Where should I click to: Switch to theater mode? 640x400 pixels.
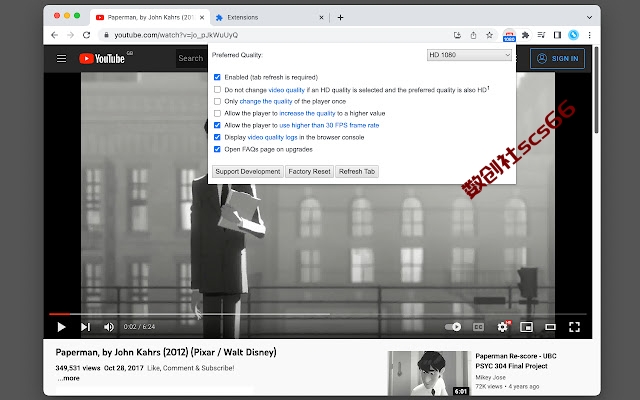click(x=550, y=327)
